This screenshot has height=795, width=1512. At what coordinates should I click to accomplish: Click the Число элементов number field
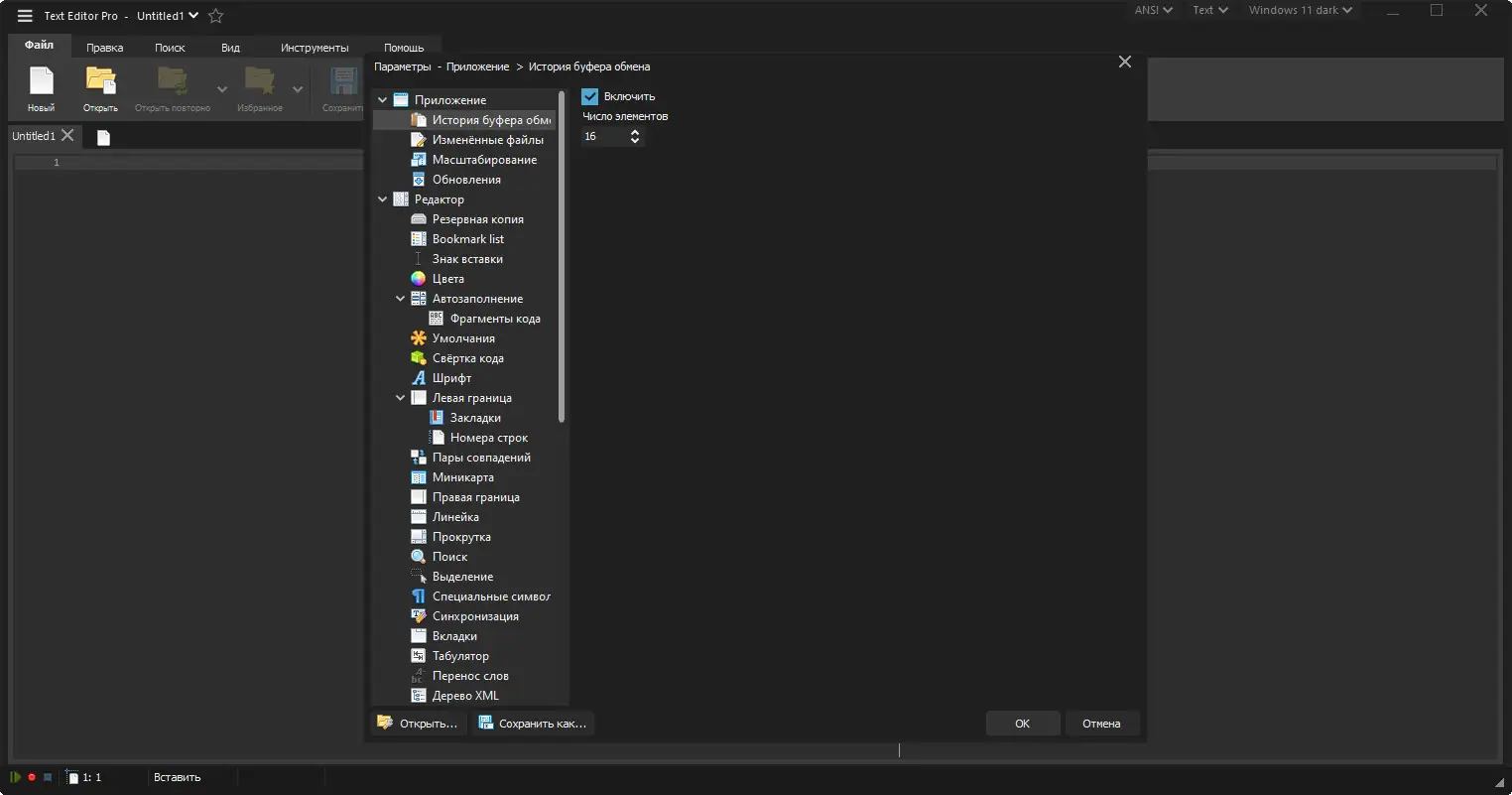tap(605, 136)
